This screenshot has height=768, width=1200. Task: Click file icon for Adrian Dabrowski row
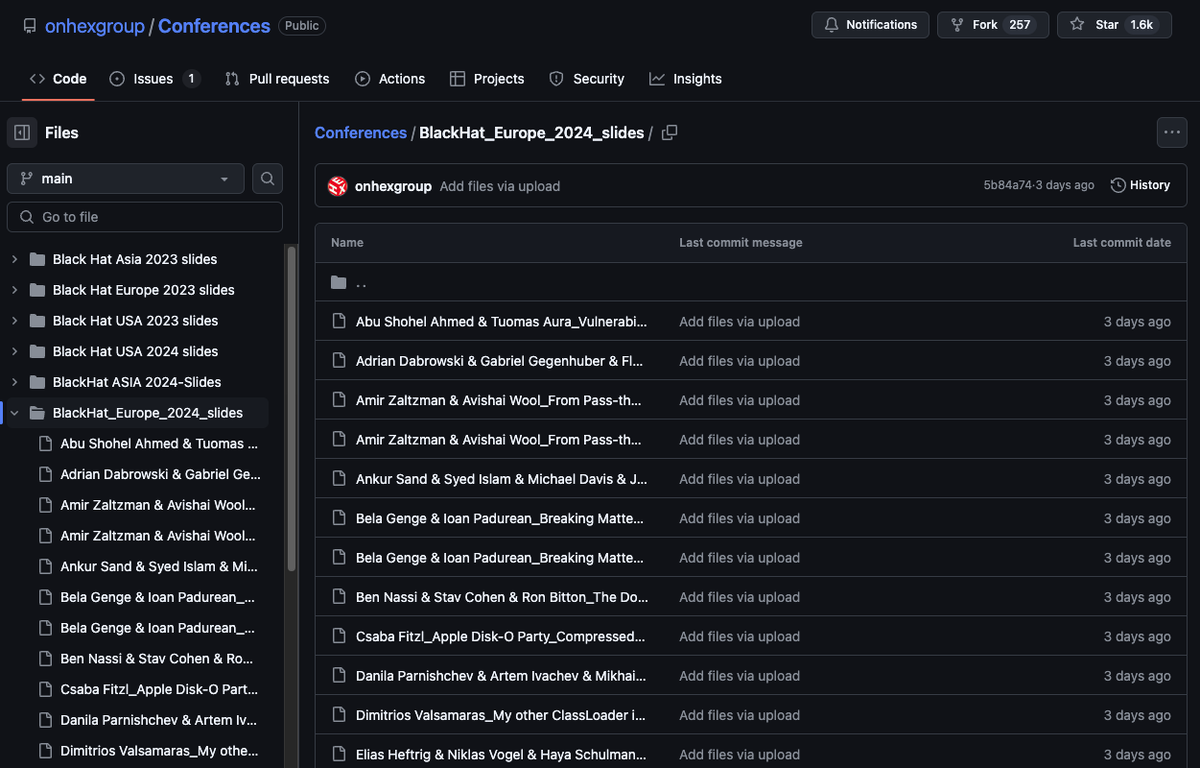pos(339,361)
